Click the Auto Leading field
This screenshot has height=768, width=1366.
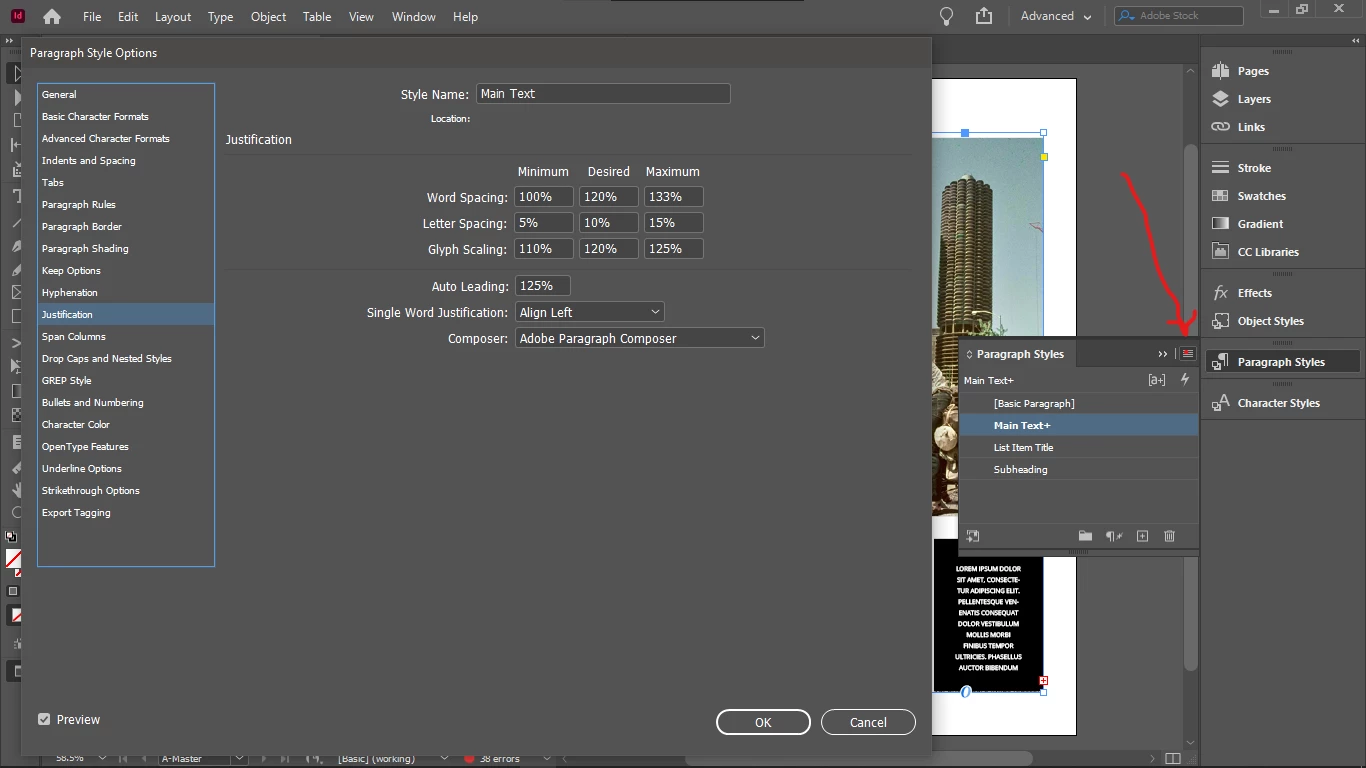coord(542,286)
